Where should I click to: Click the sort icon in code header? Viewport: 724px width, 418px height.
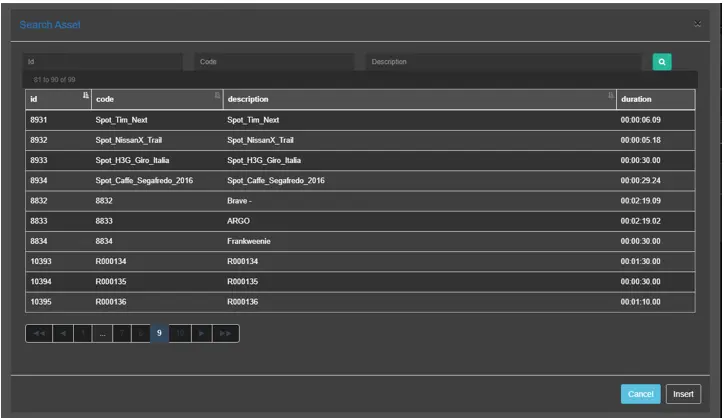[217, 97]
